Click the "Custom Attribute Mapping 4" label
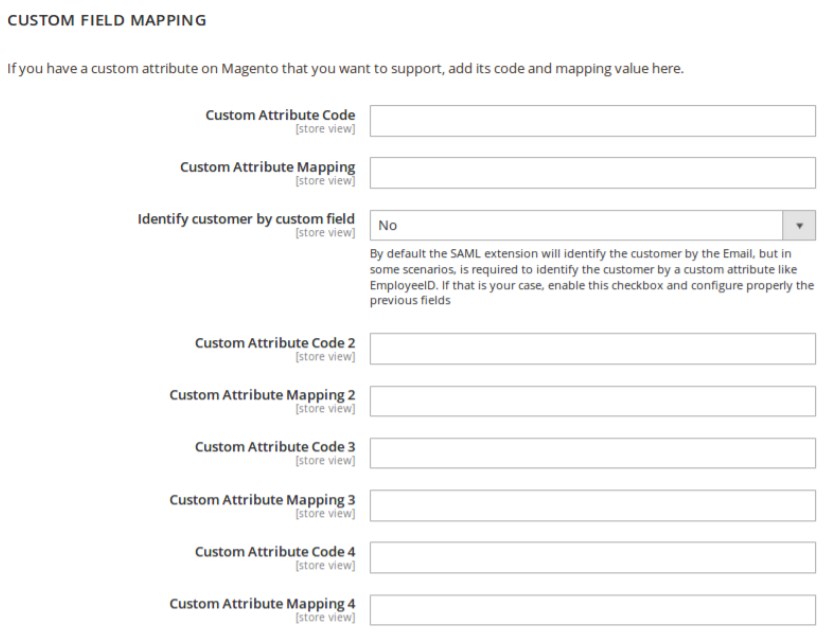 coord(262,603)
